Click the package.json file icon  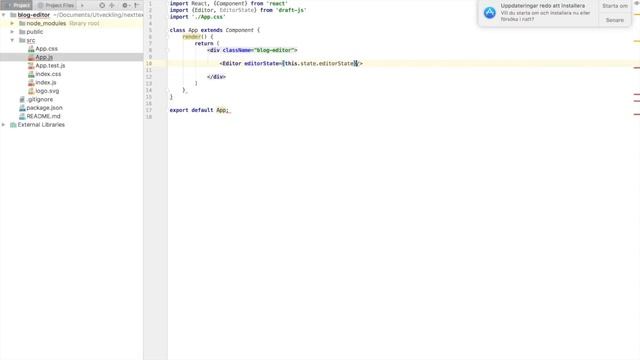[22, 108]
